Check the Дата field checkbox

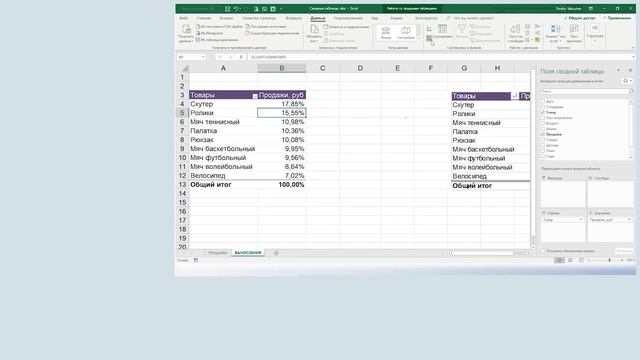point(543,101)
